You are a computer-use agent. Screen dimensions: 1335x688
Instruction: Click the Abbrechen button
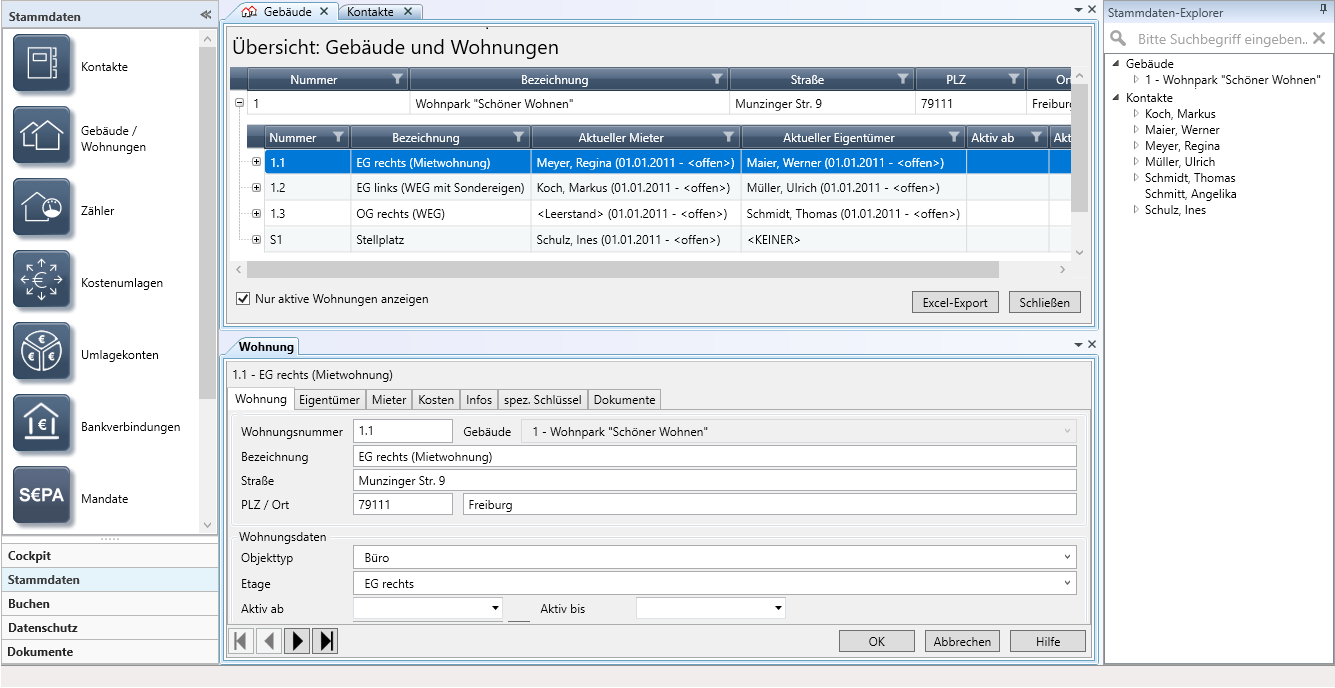(x=961, y=642)
